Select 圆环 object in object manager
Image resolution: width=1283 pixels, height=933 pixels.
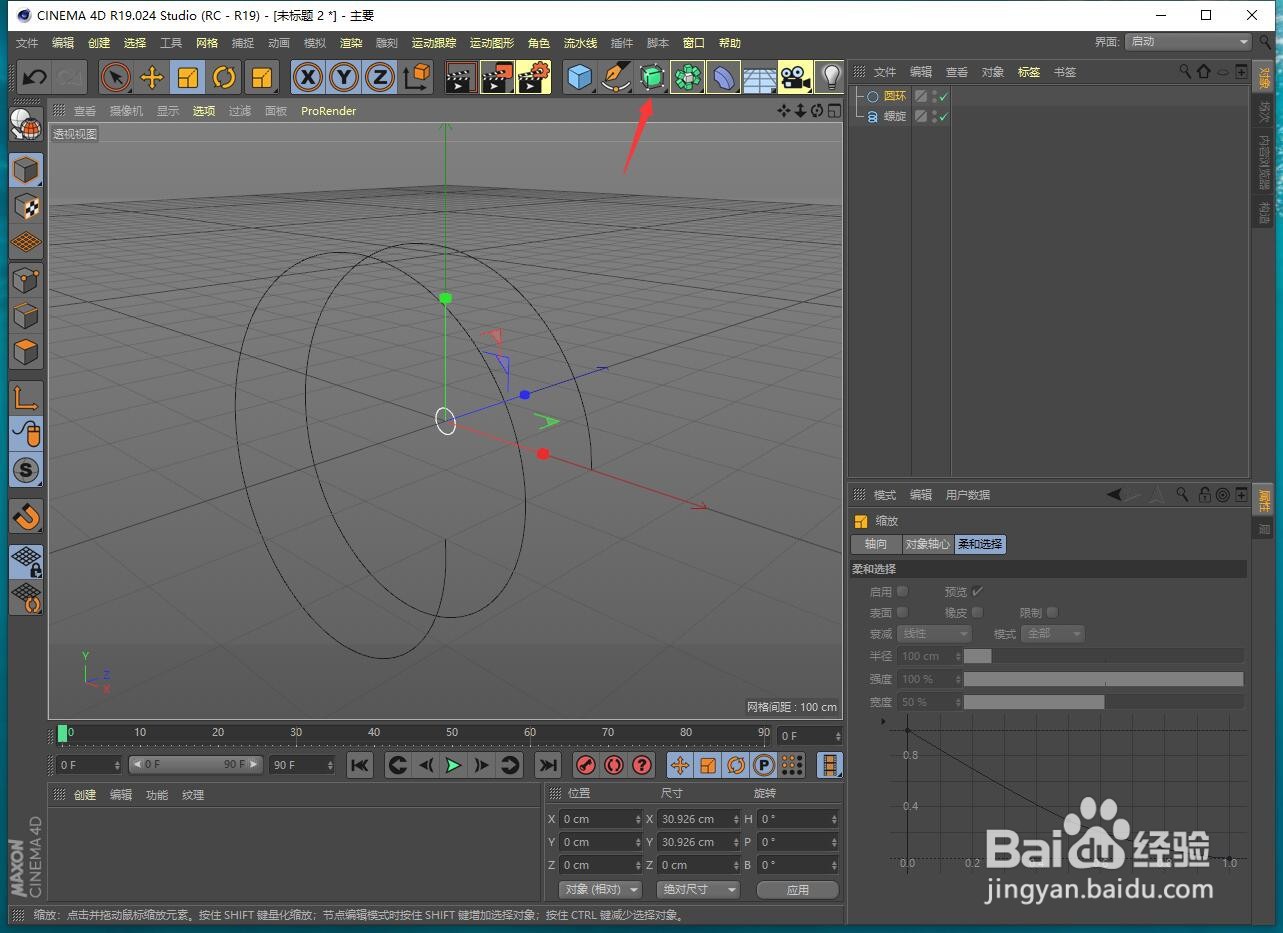[895, 96]
